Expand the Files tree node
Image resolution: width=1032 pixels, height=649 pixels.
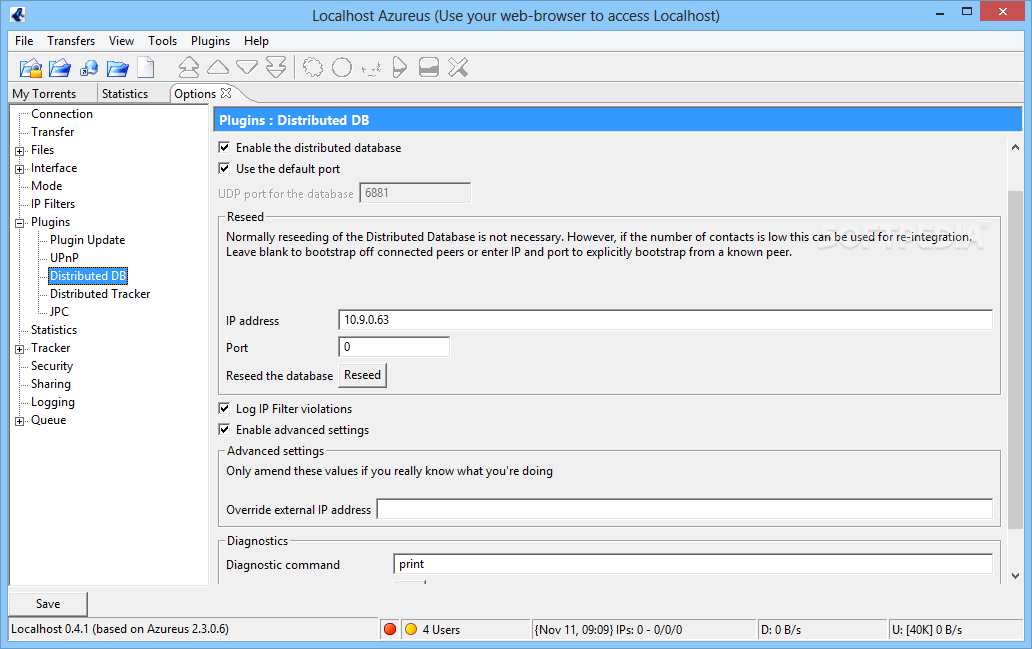coord(20,151)
